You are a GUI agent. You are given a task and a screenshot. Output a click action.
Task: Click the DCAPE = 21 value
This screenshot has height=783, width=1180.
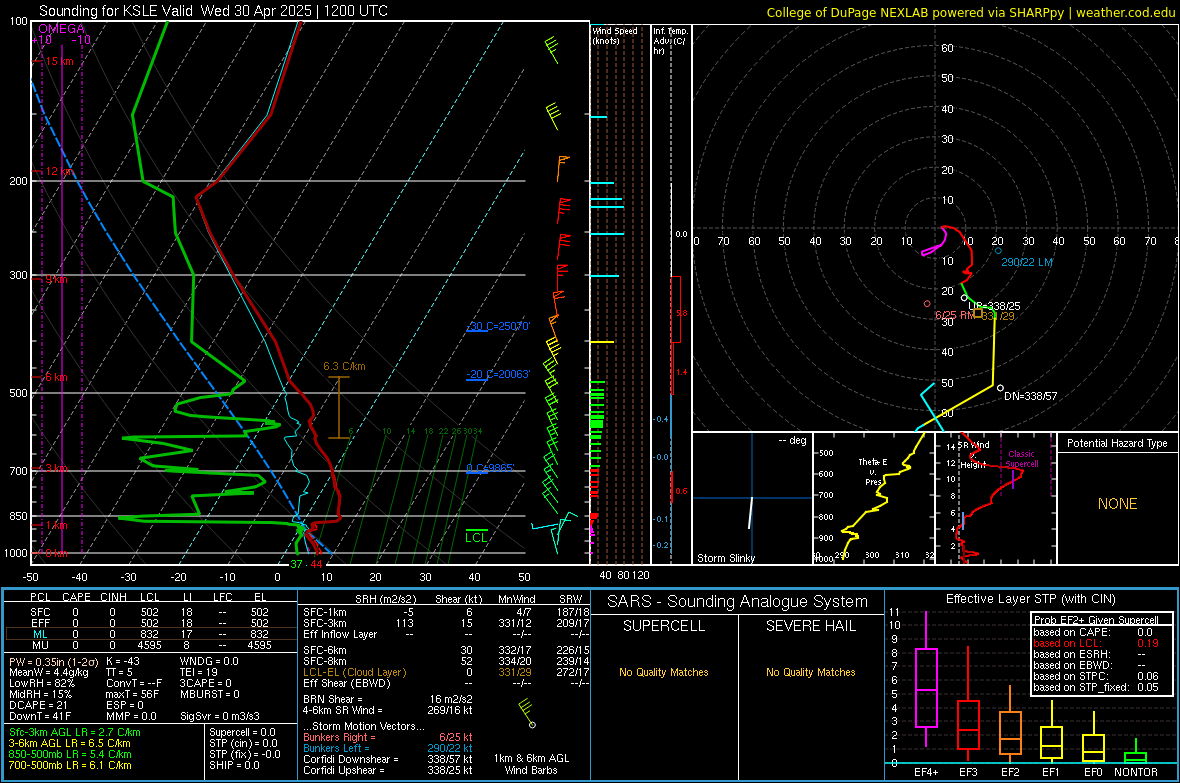(37, 705)
